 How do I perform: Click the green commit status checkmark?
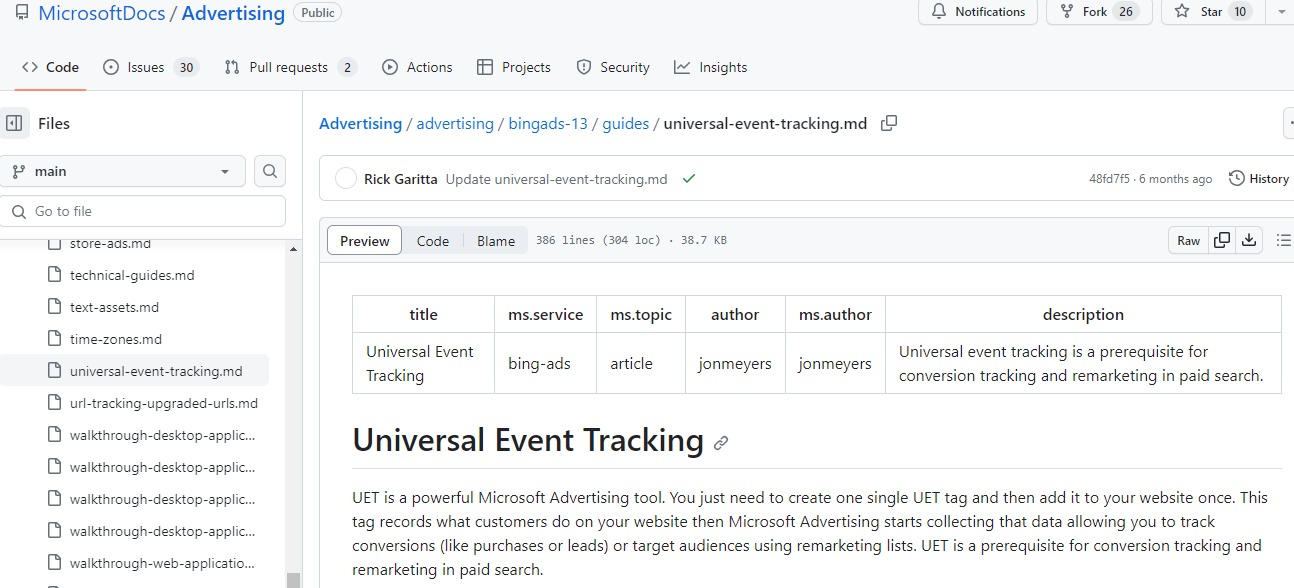pos(688,179)
